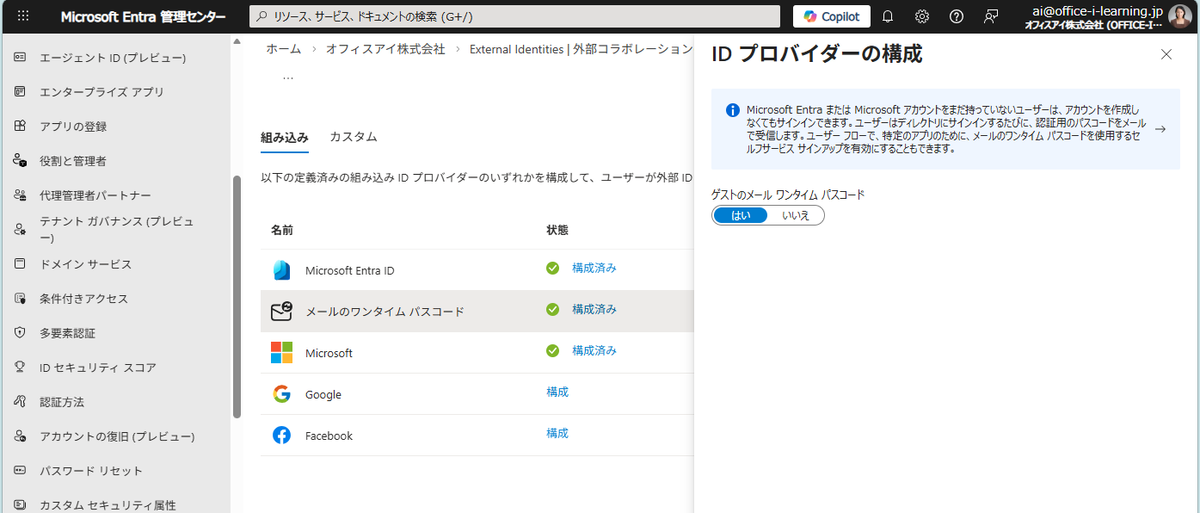The image size is (1200, 513).
Task: Click the help question mark icon
Action: [956, 17]
